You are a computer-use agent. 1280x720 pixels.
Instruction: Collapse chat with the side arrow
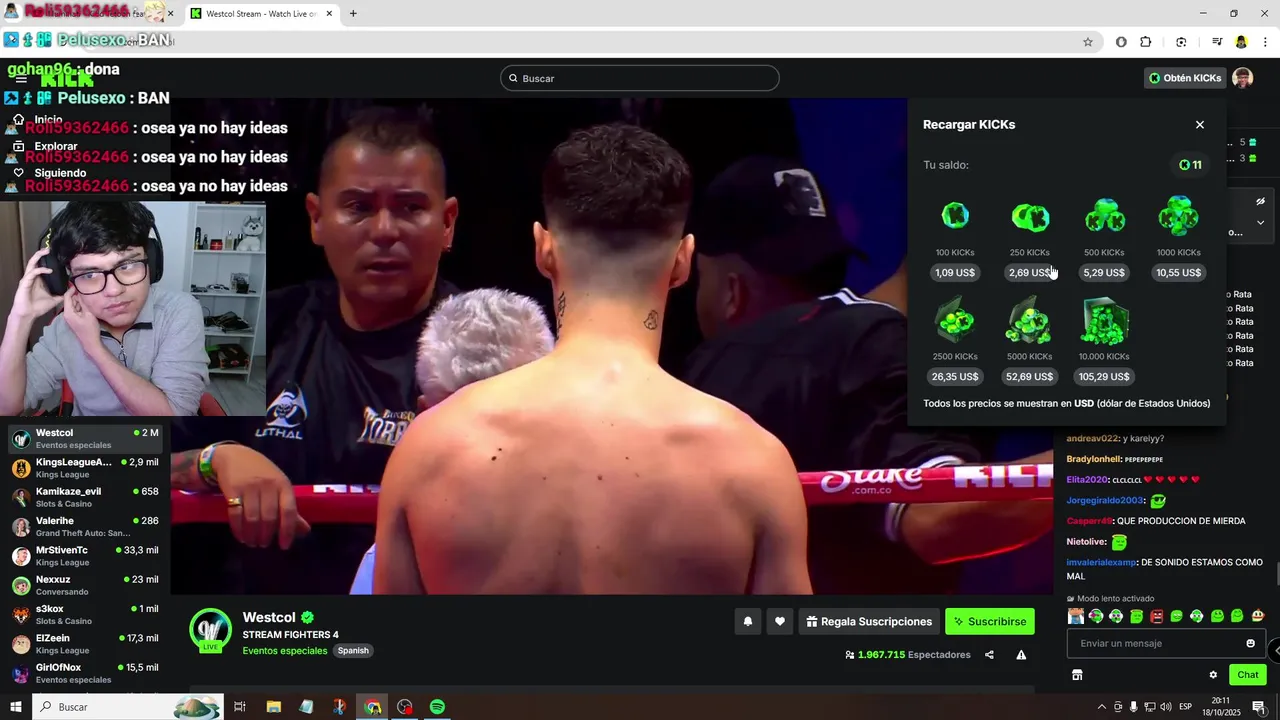pyautogui.click(x=1275, y=650)
